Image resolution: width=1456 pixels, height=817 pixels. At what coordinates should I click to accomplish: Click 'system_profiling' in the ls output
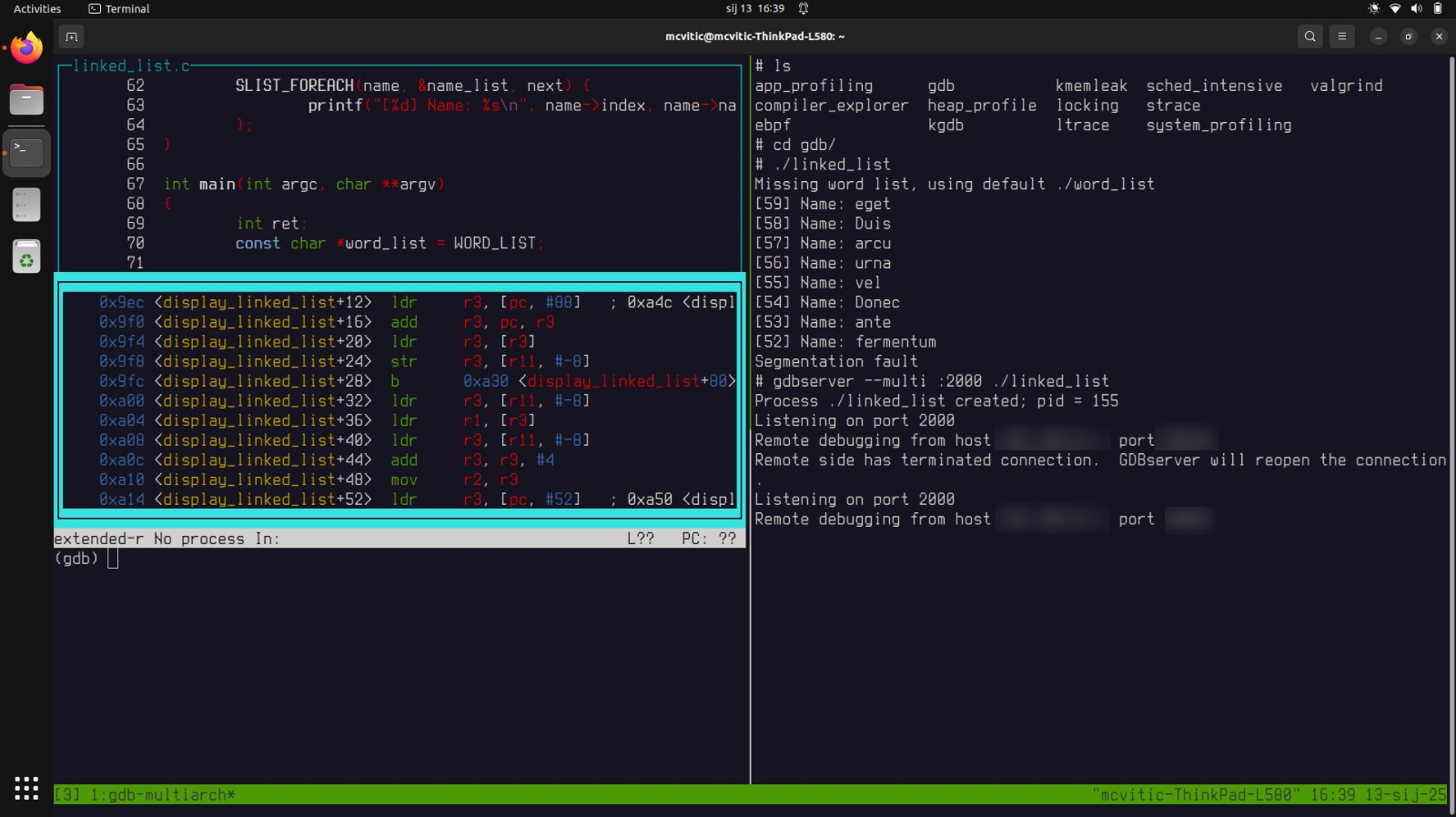(x=1218, y=125)
